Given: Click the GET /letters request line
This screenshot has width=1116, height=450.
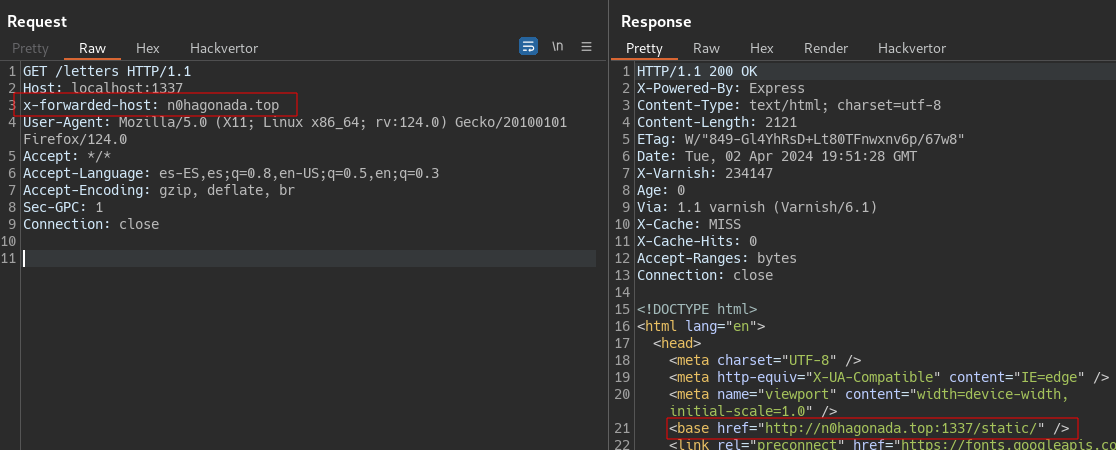Looking at the screenshot, I should click(106, 71).
